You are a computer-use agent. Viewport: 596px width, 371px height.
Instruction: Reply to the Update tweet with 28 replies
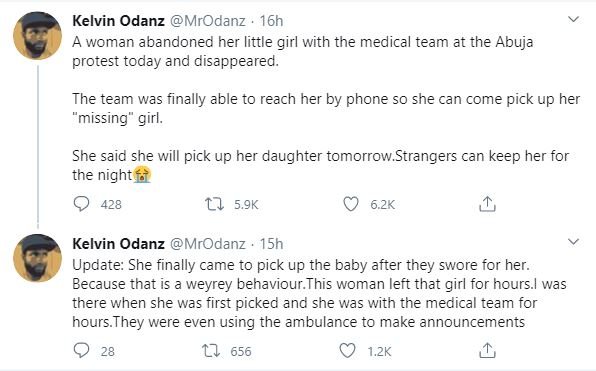point(81,350)
